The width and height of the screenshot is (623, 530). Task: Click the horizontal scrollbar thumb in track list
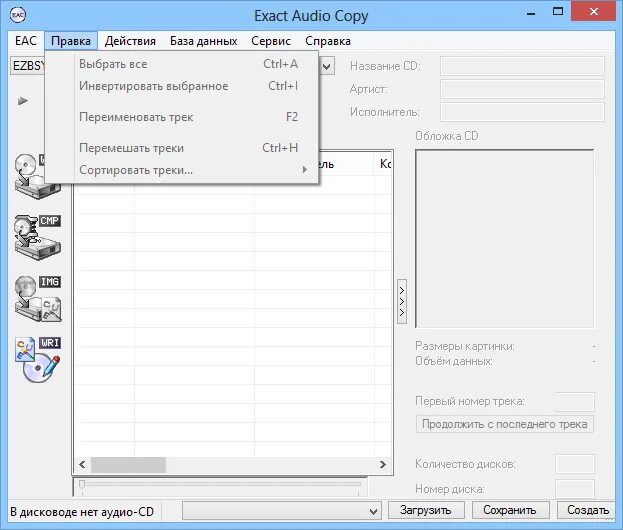click(x=128, y=464)
